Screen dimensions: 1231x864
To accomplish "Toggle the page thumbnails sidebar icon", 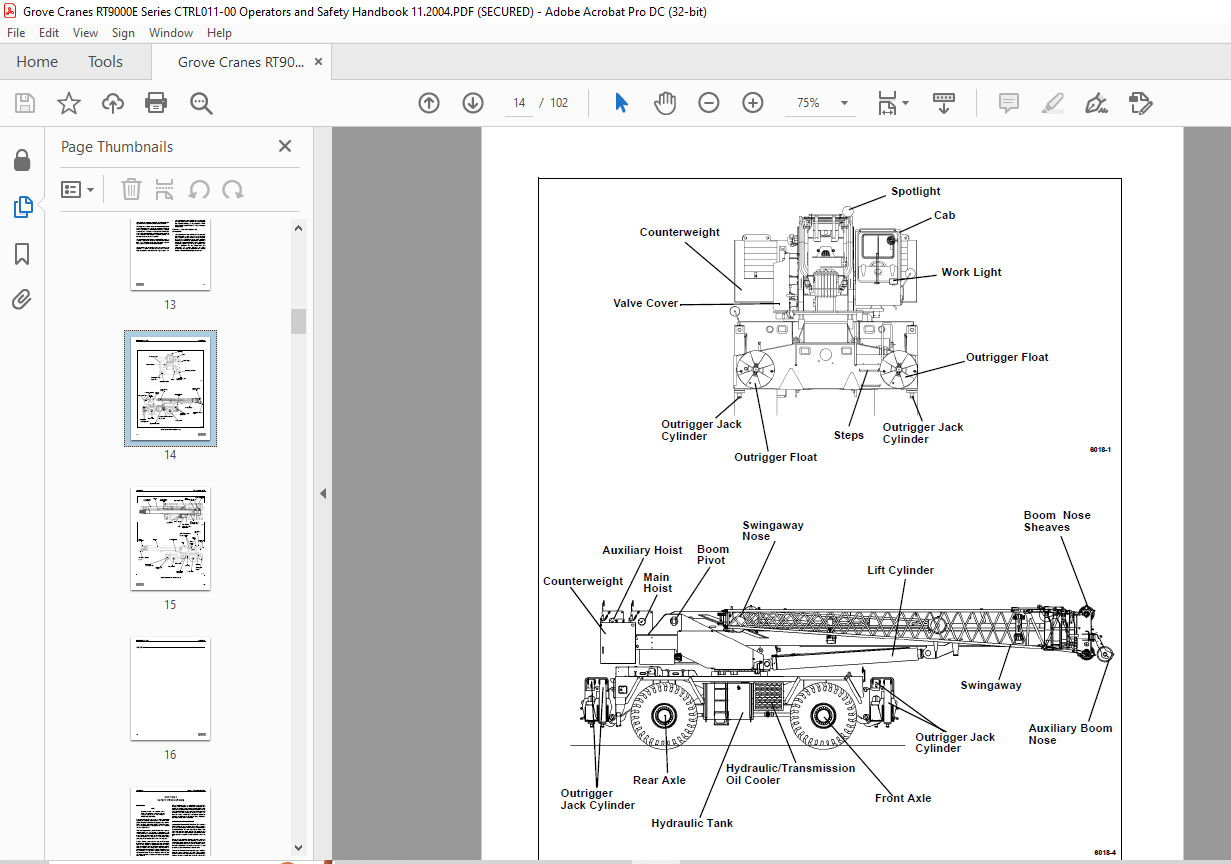I will point(22,207).
